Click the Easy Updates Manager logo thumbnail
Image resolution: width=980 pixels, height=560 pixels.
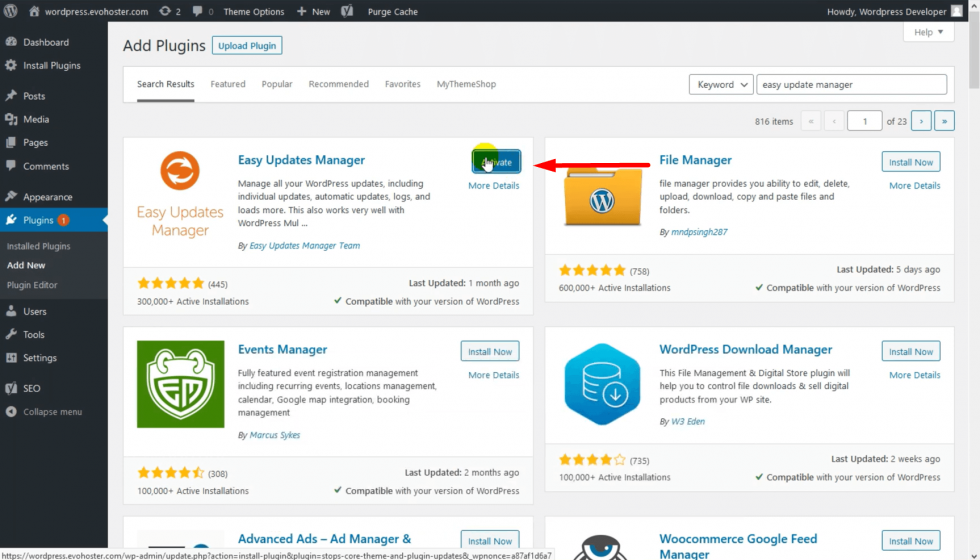pyautogui.click(x=180, y=194)
